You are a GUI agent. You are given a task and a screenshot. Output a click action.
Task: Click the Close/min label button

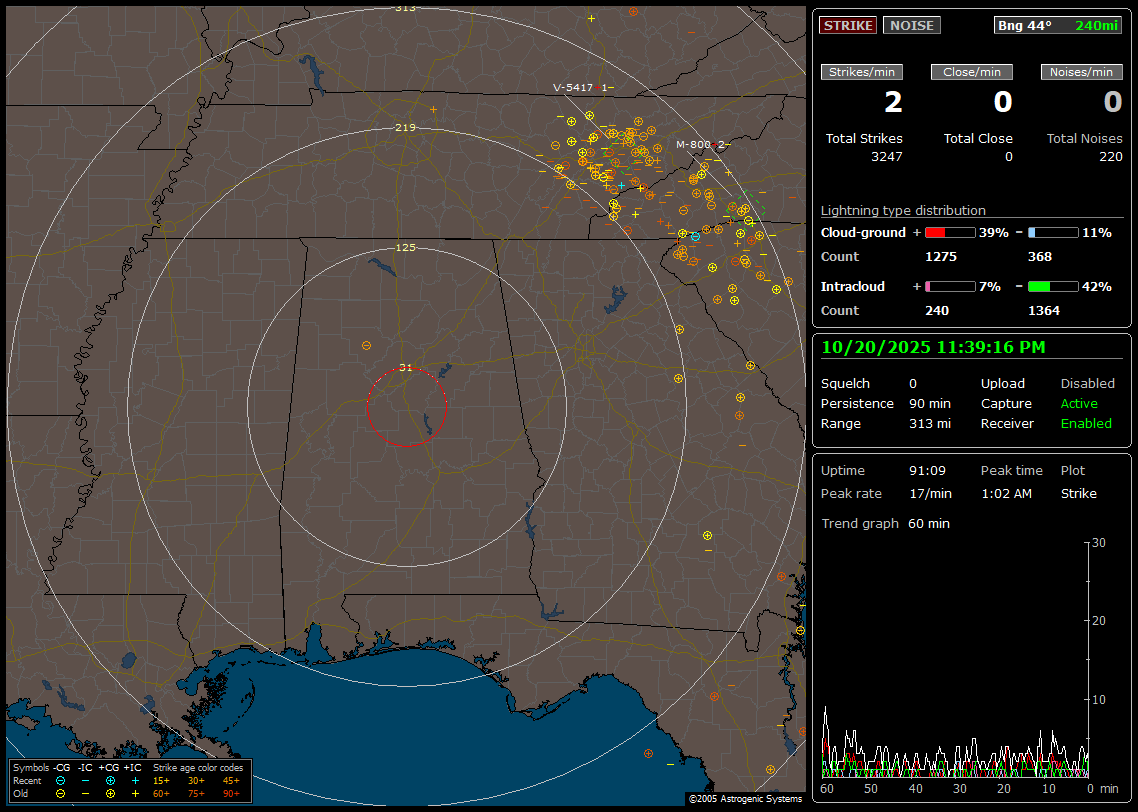972,72
